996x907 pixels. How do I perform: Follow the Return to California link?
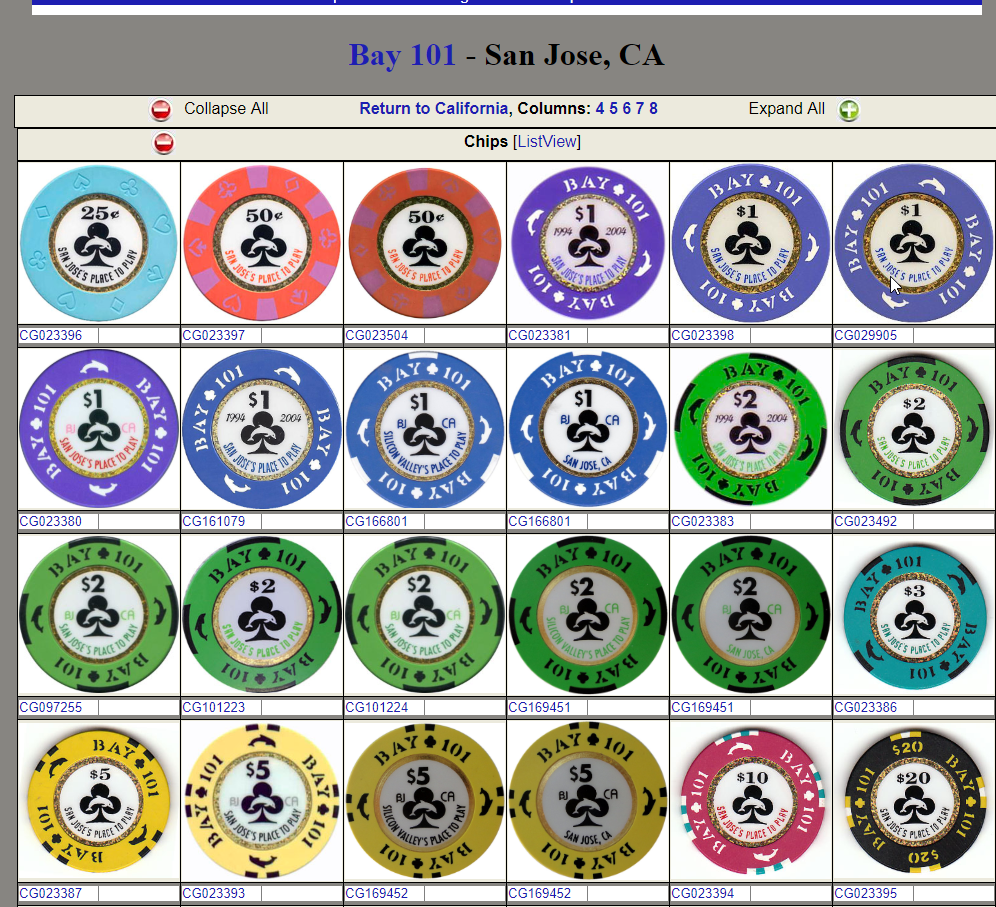433,109
